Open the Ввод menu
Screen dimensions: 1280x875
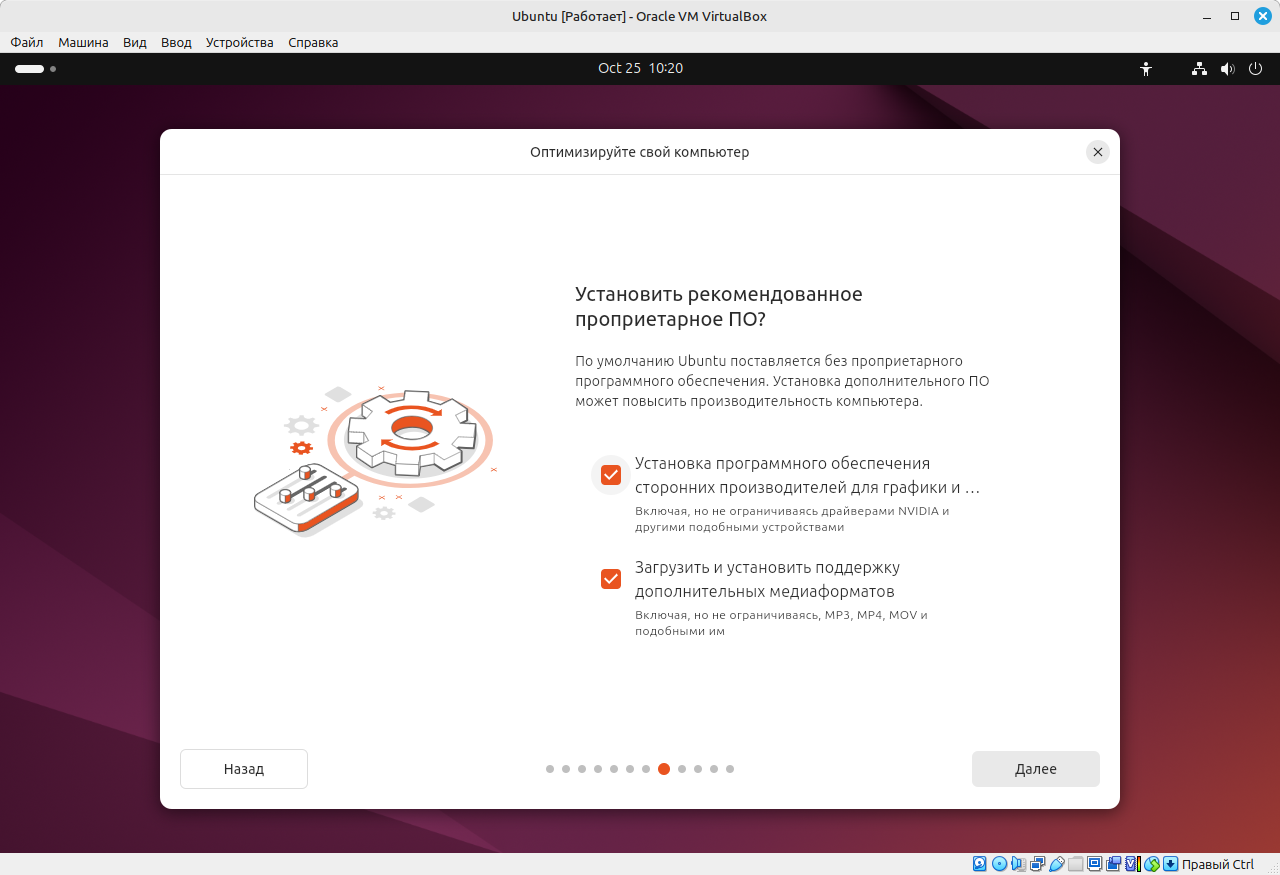176,42
